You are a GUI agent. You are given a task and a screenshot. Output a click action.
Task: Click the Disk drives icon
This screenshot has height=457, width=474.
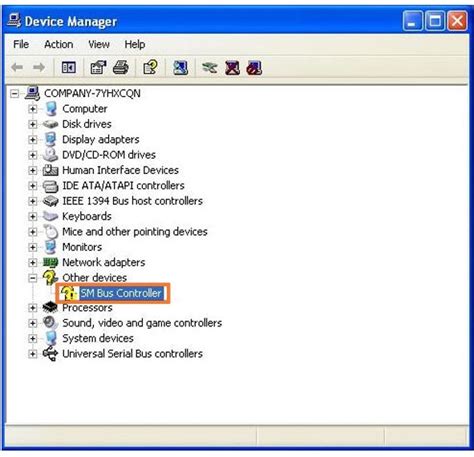pyautogui.click(x=50, y=124)
